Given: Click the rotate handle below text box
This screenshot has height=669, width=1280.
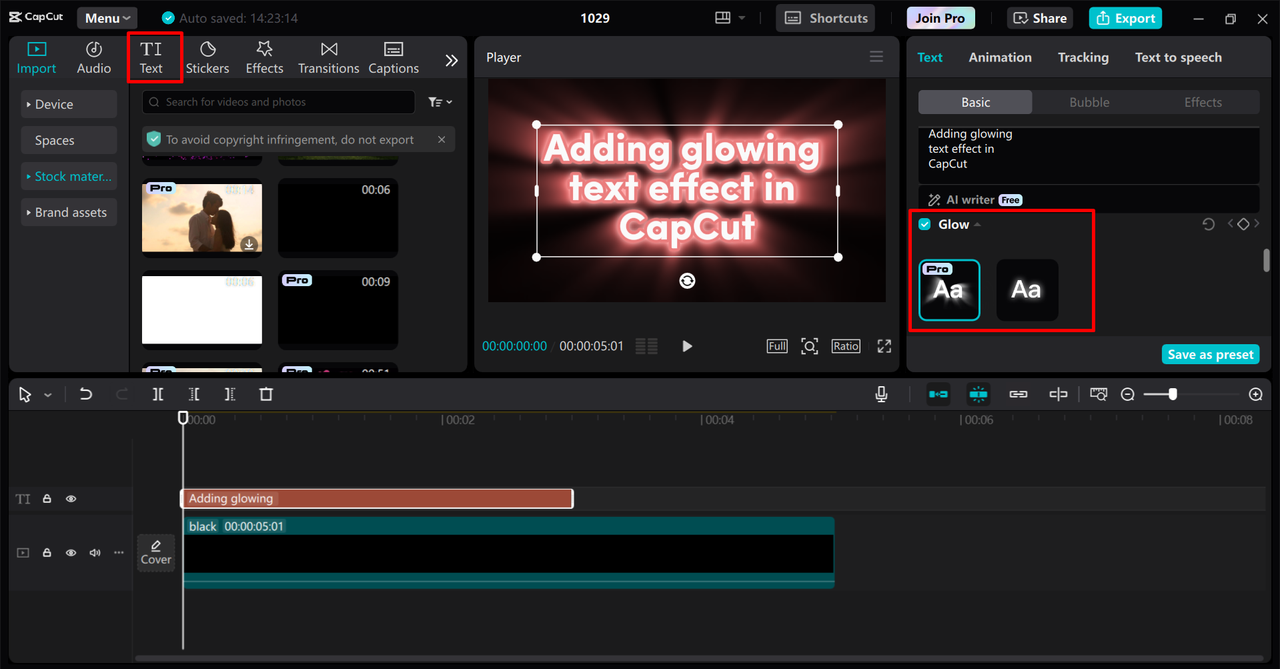Looking at the screenshot, I should point(687,281).
